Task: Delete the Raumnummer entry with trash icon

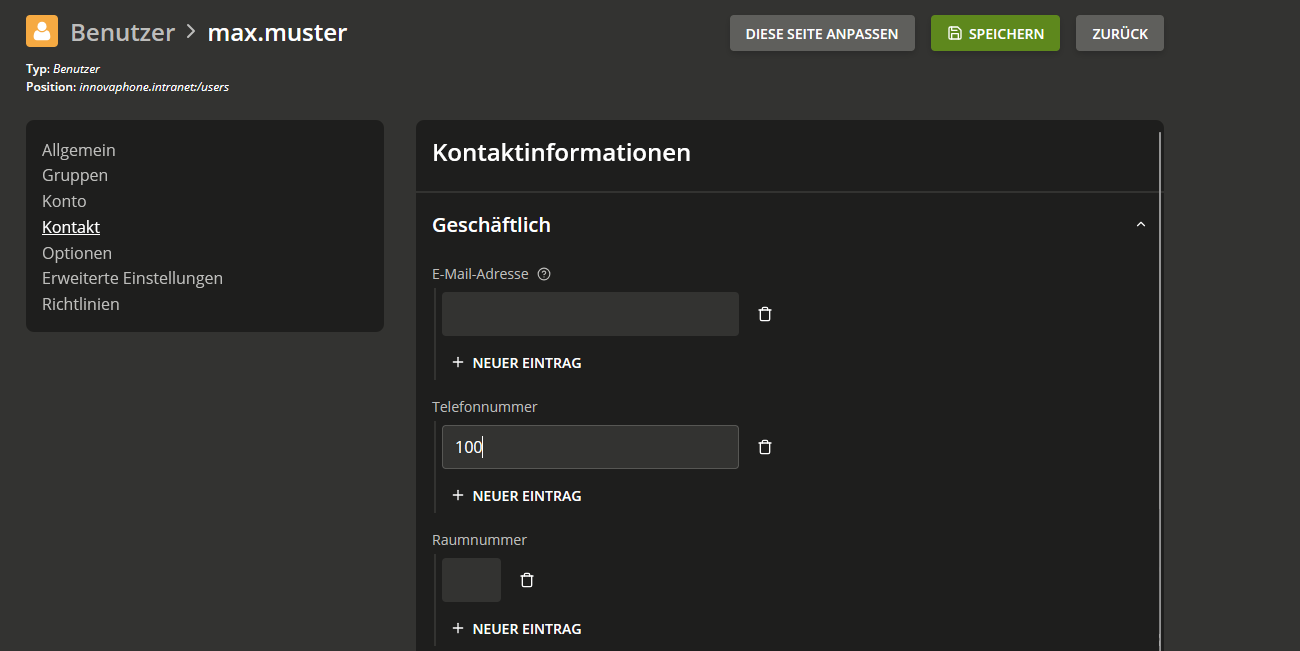Action: 527,580
